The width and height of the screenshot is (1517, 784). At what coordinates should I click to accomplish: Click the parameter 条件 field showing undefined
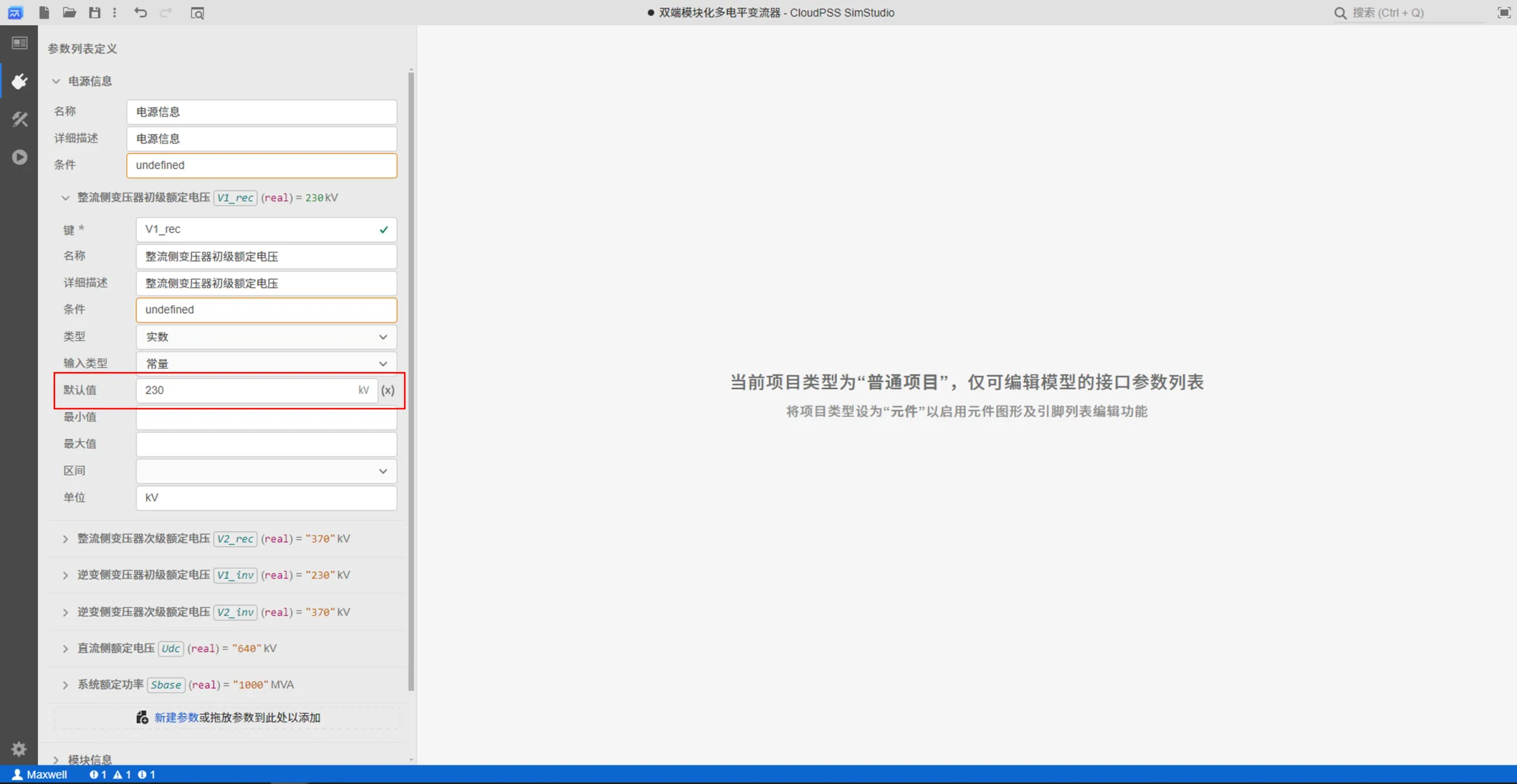coord(266,310)
